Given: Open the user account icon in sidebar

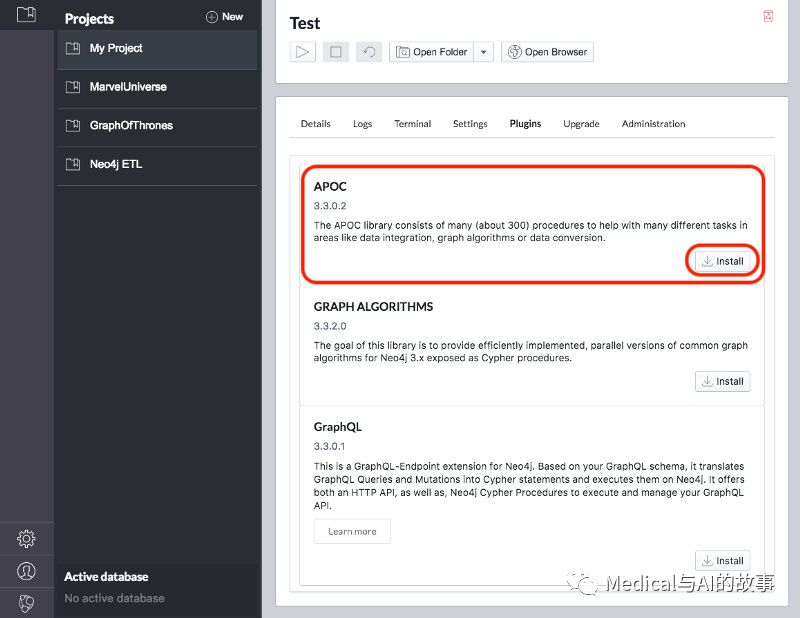Looking at the screenshot, I should tap(26, 571).
